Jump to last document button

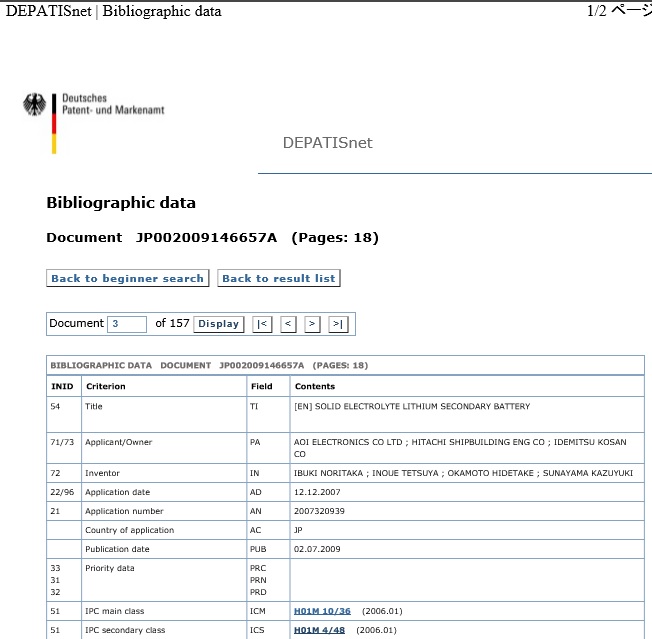[338, 324]
